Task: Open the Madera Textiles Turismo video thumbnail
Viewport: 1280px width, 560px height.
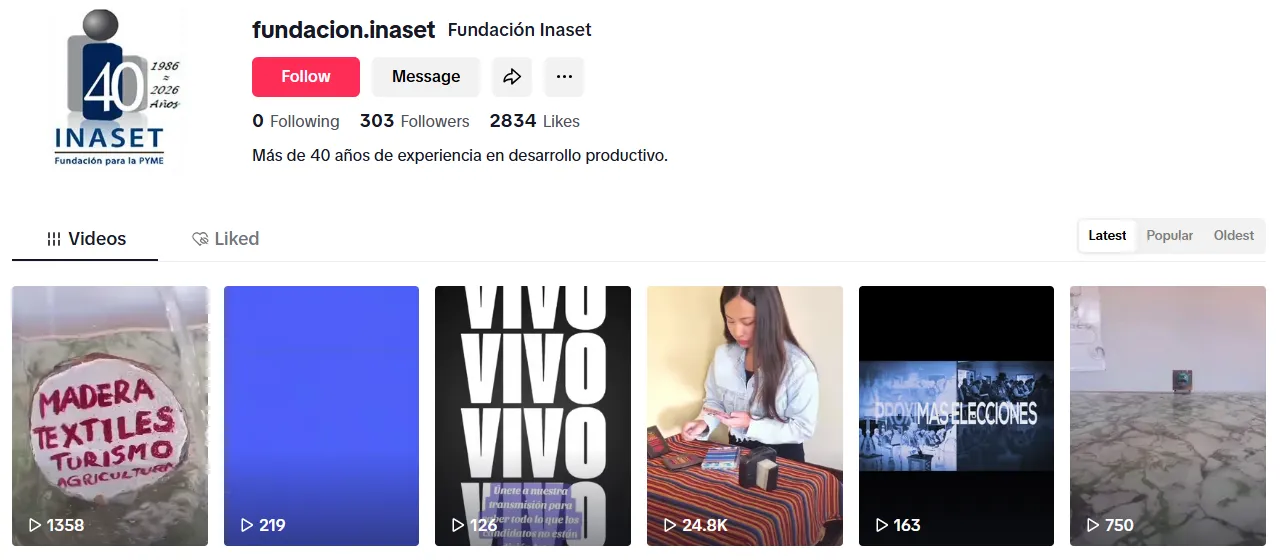Action: pos(110,416)
